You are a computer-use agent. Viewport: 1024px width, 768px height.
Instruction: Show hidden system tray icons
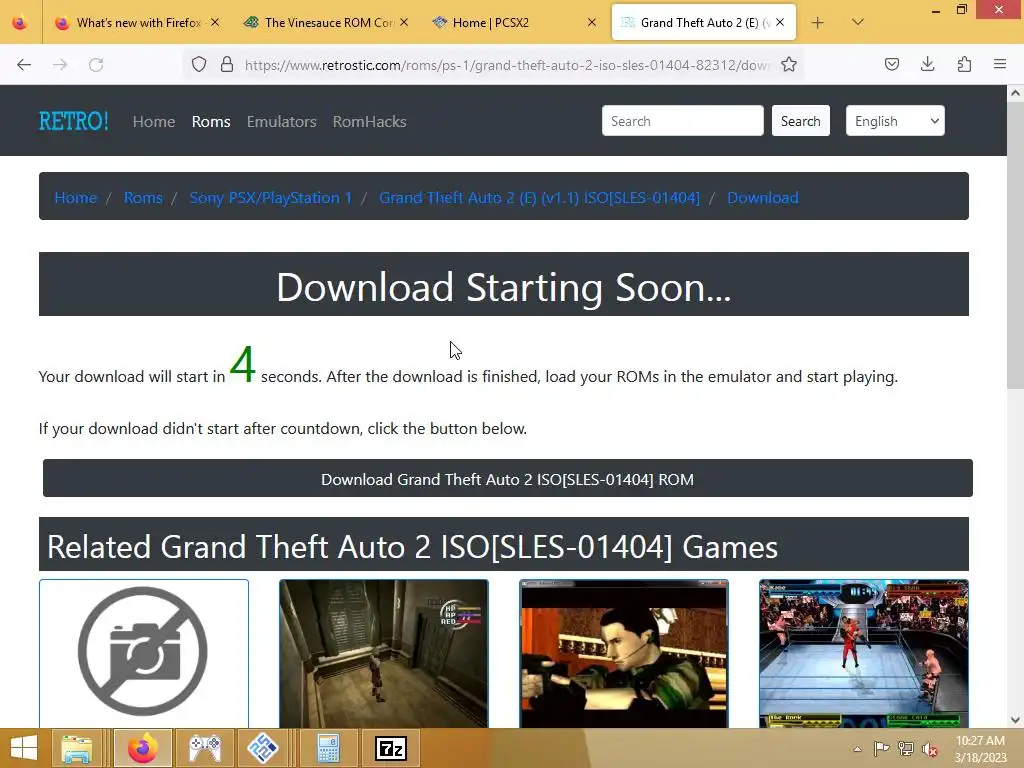click(x=857, y=749)
